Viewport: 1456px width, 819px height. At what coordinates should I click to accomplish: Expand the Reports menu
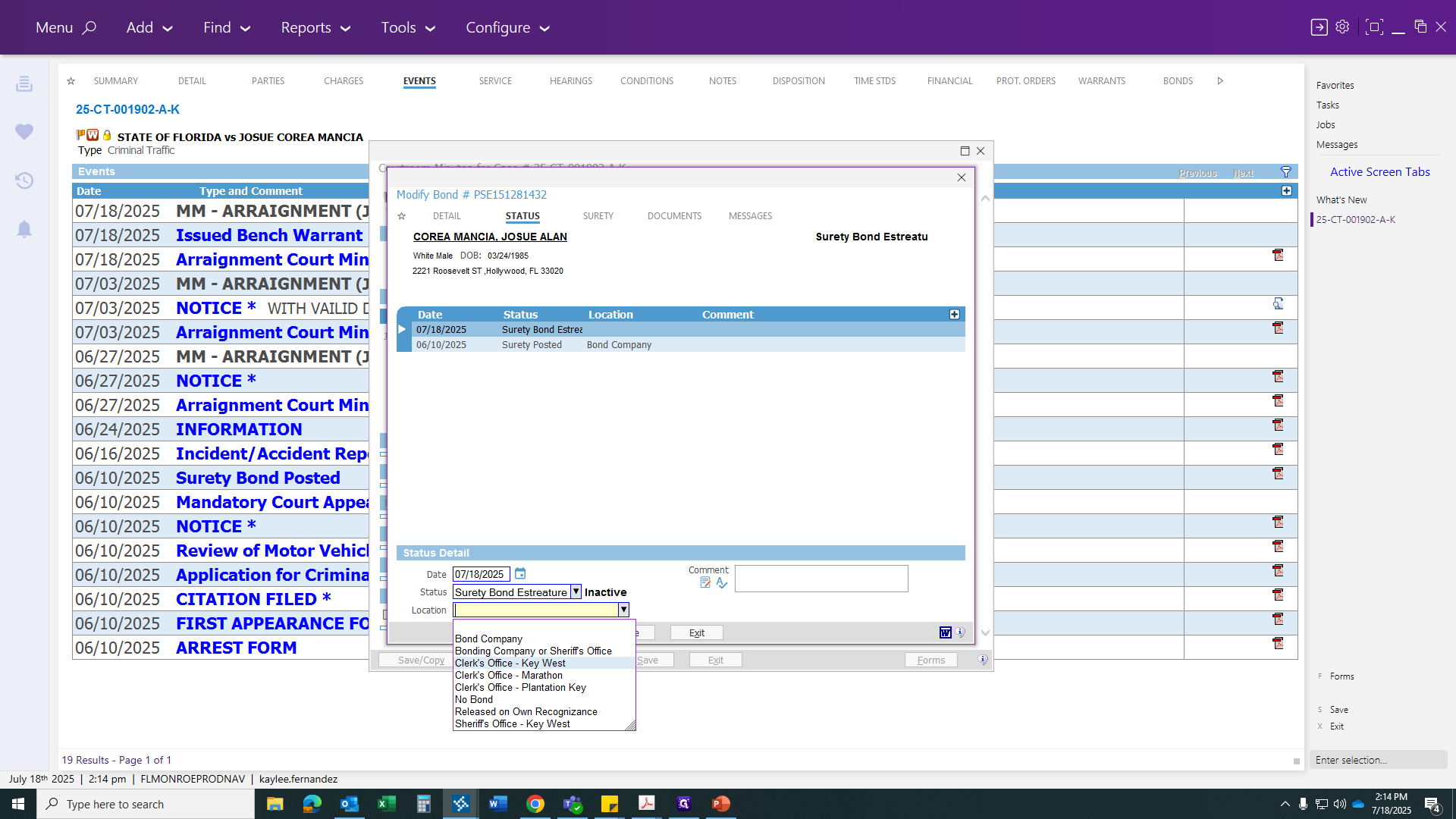[315, 27]
